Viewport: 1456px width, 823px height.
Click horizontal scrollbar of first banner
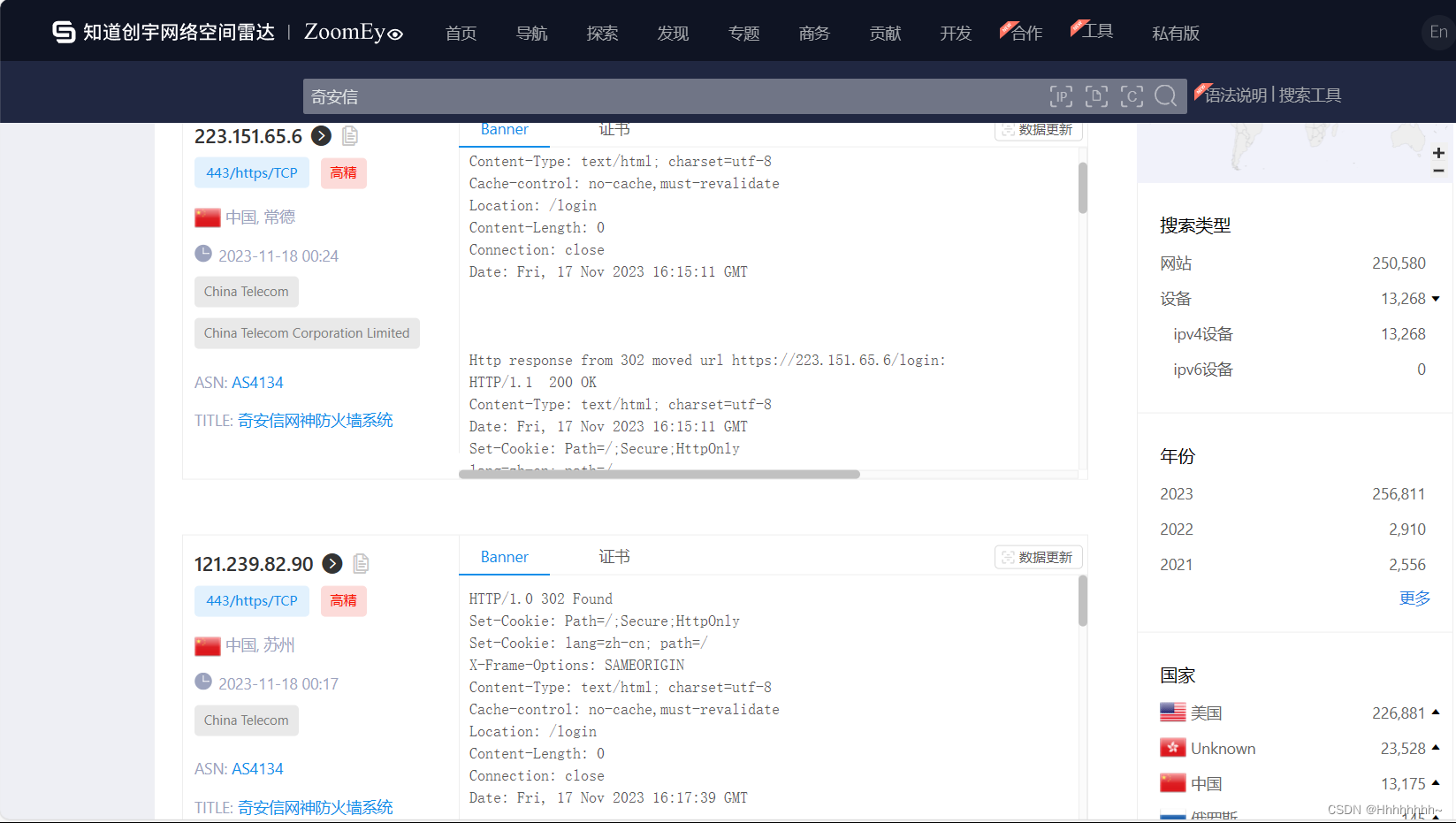click(659, 475)
